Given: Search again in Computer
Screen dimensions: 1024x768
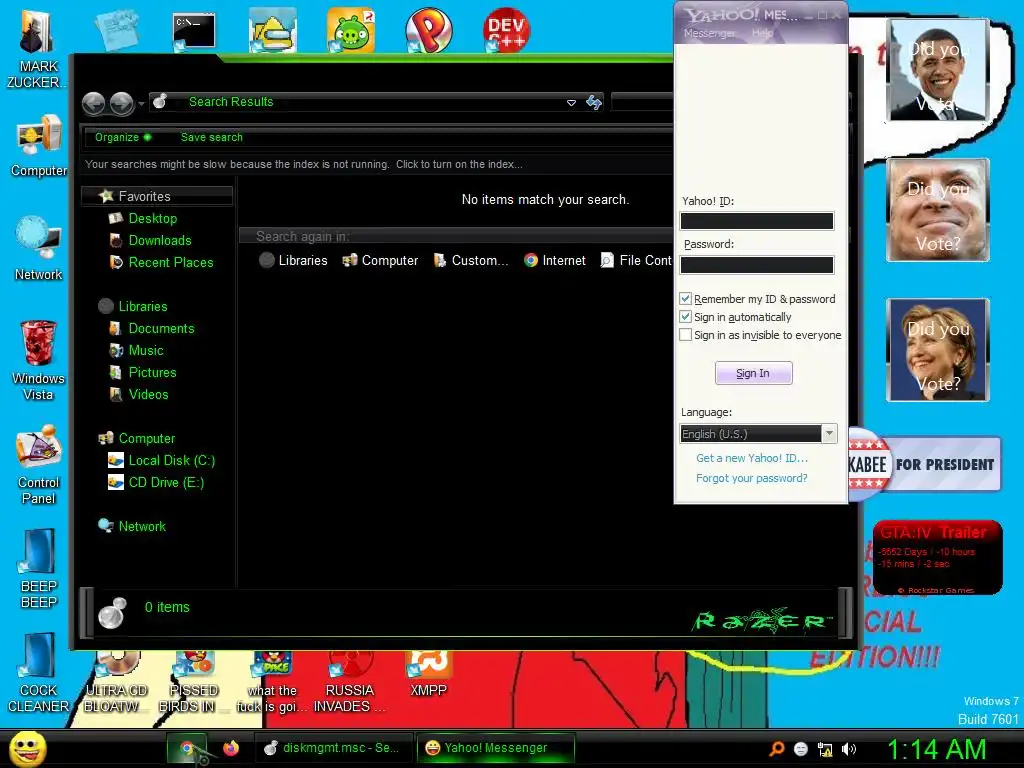Looking at the screenshot, I should (380, 260).
